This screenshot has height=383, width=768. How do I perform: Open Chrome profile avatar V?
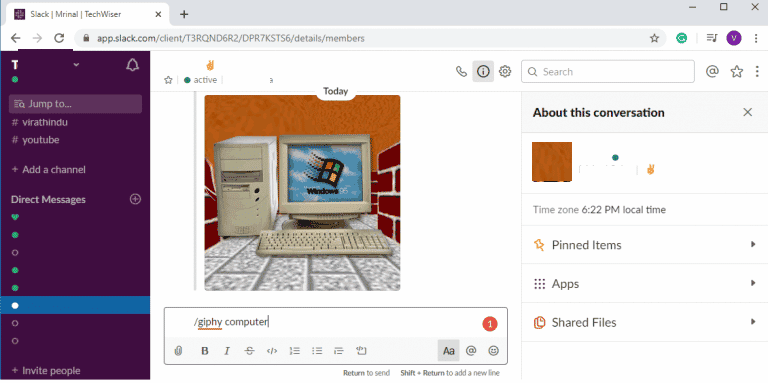(734, 38)
